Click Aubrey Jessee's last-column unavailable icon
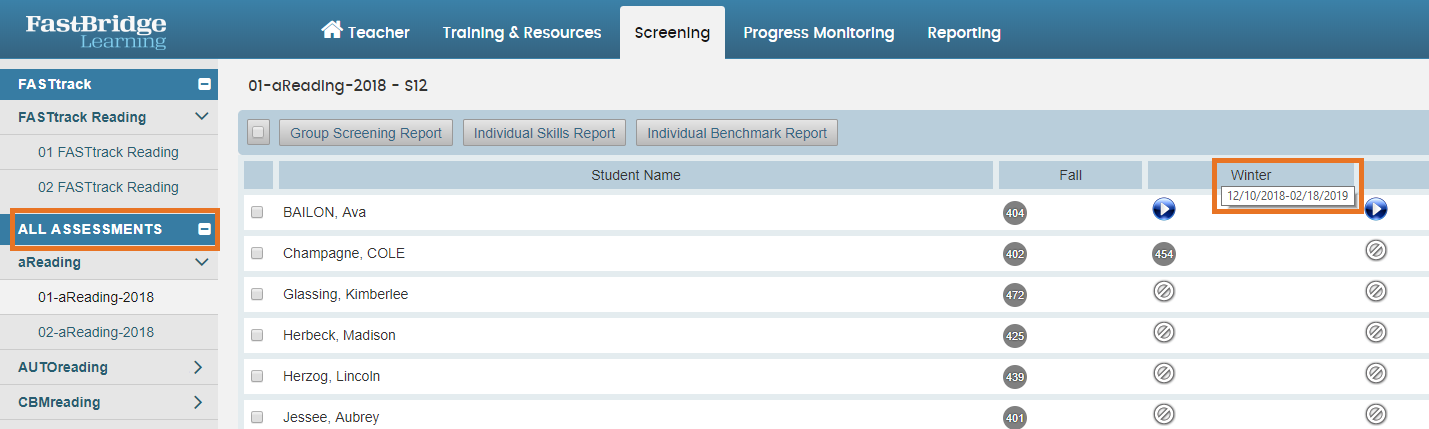Image resolution: width=1429 pixels, height=429 pixels. tap(1376, 413)
